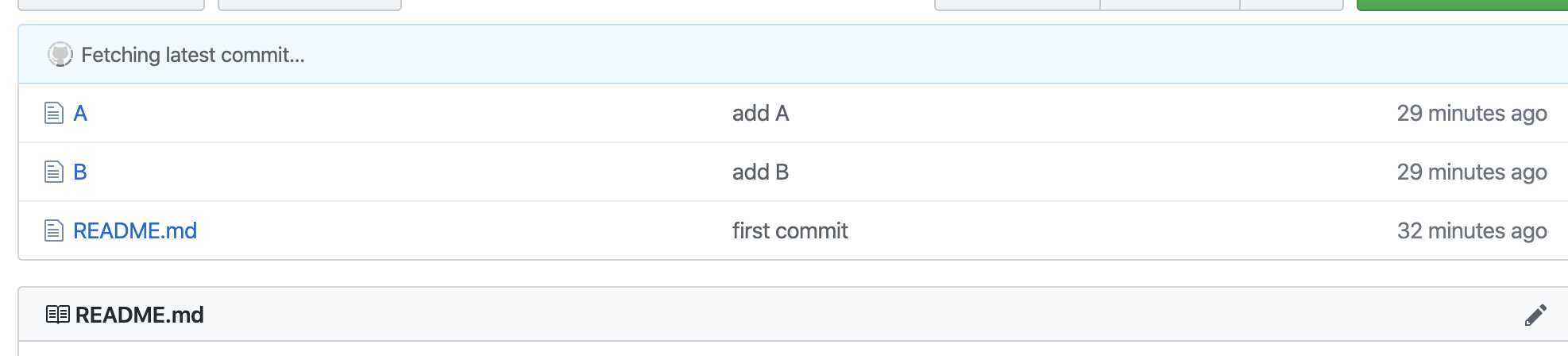Open file A
Viewport: 1568px width, 356px height.
pos(80,114)
